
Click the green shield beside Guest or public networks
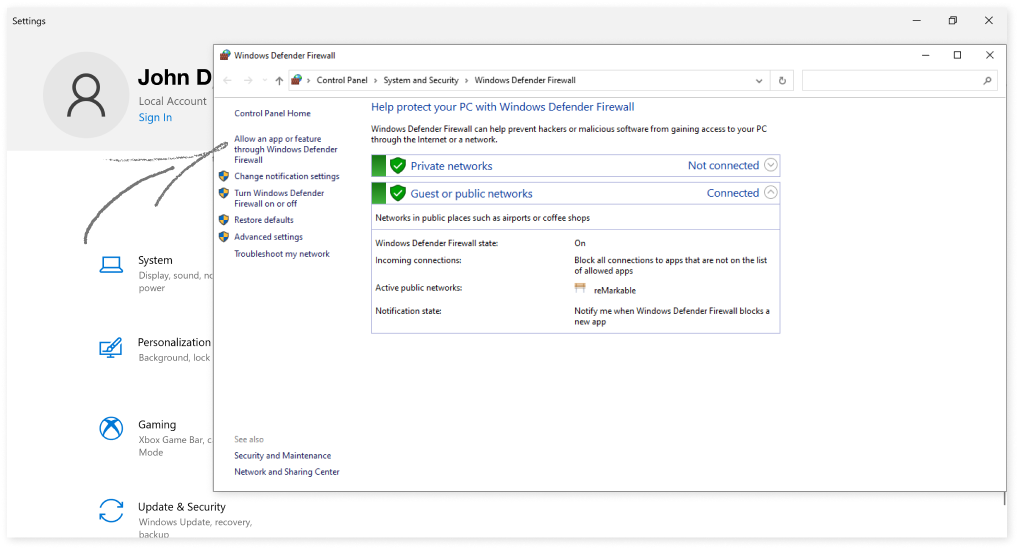[x=398, y=193]
